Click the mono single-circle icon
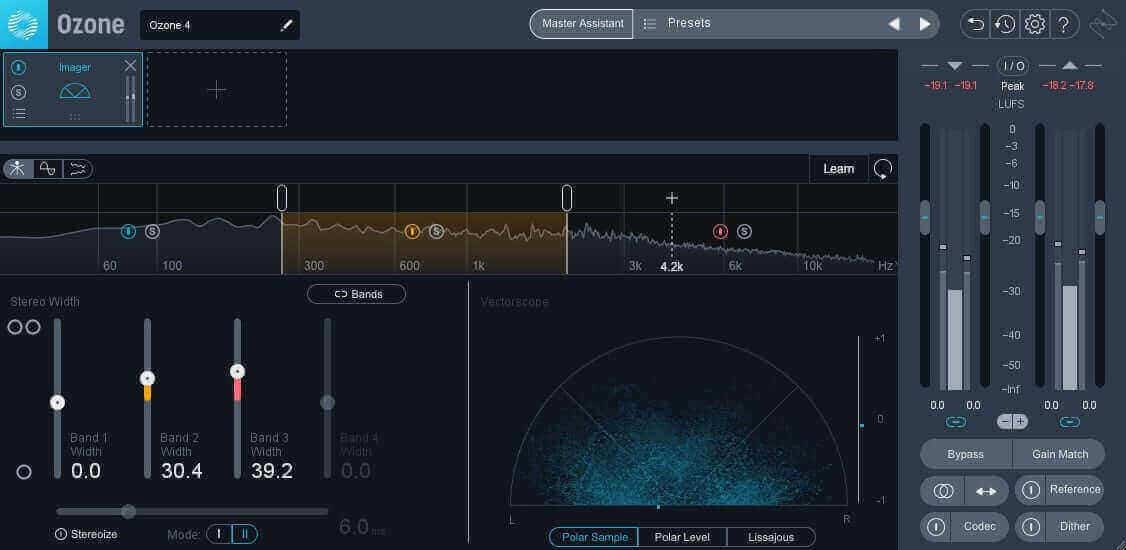Screen dimensions: 1126x550 (24, 472)
